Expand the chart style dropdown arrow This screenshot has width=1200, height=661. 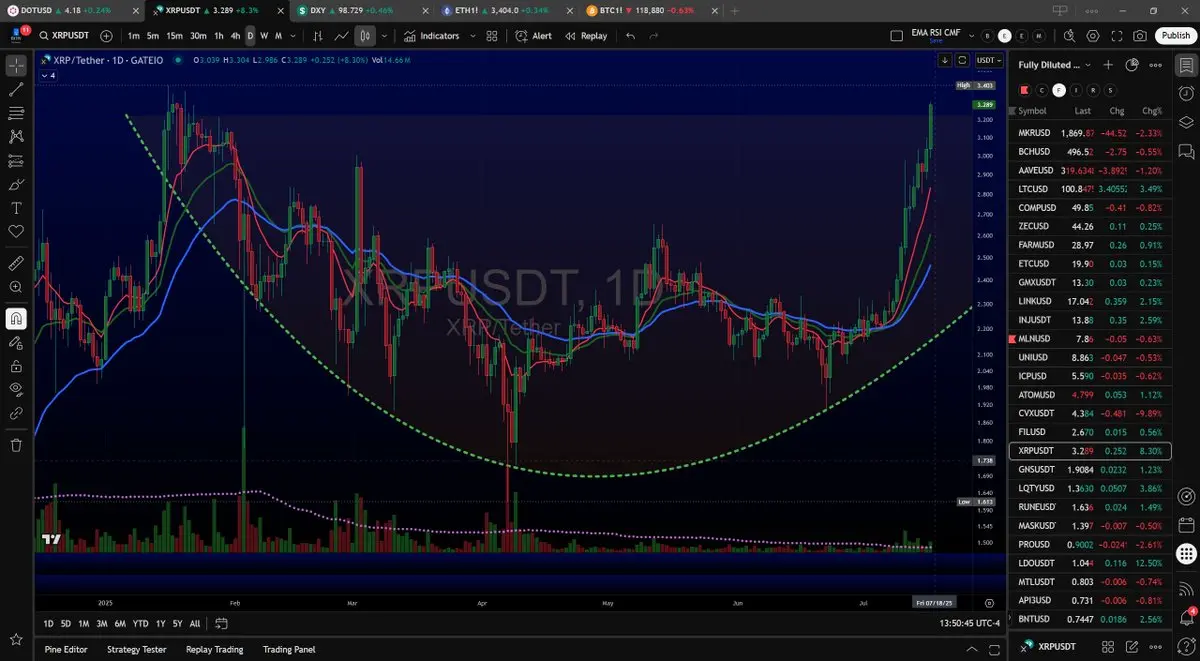tap(384, 36)
